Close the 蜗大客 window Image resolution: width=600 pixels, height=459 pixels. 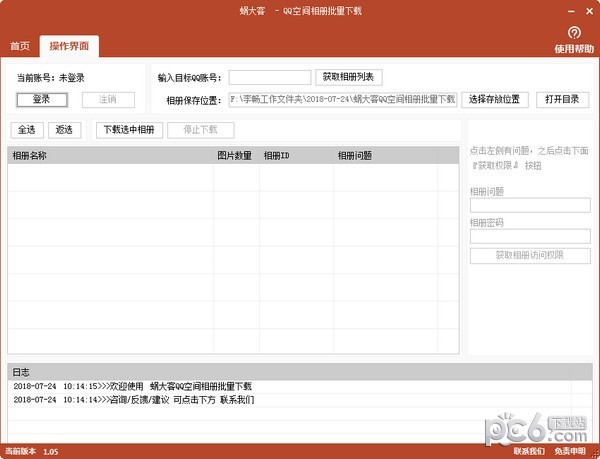click(x=589, y=12)
